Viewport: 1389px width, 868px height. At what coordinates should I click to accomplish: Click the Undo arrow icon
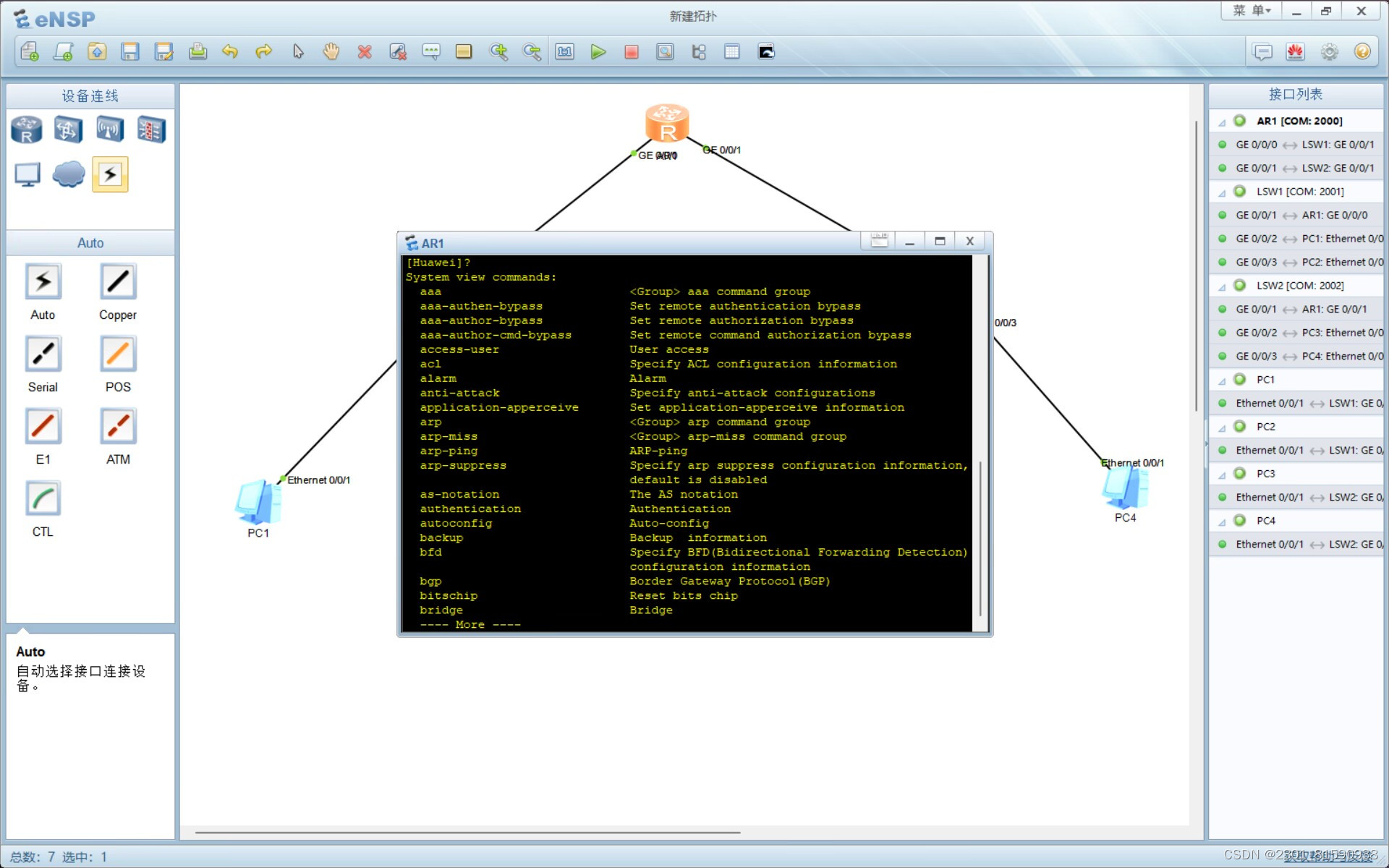click(x=230, y=51)
